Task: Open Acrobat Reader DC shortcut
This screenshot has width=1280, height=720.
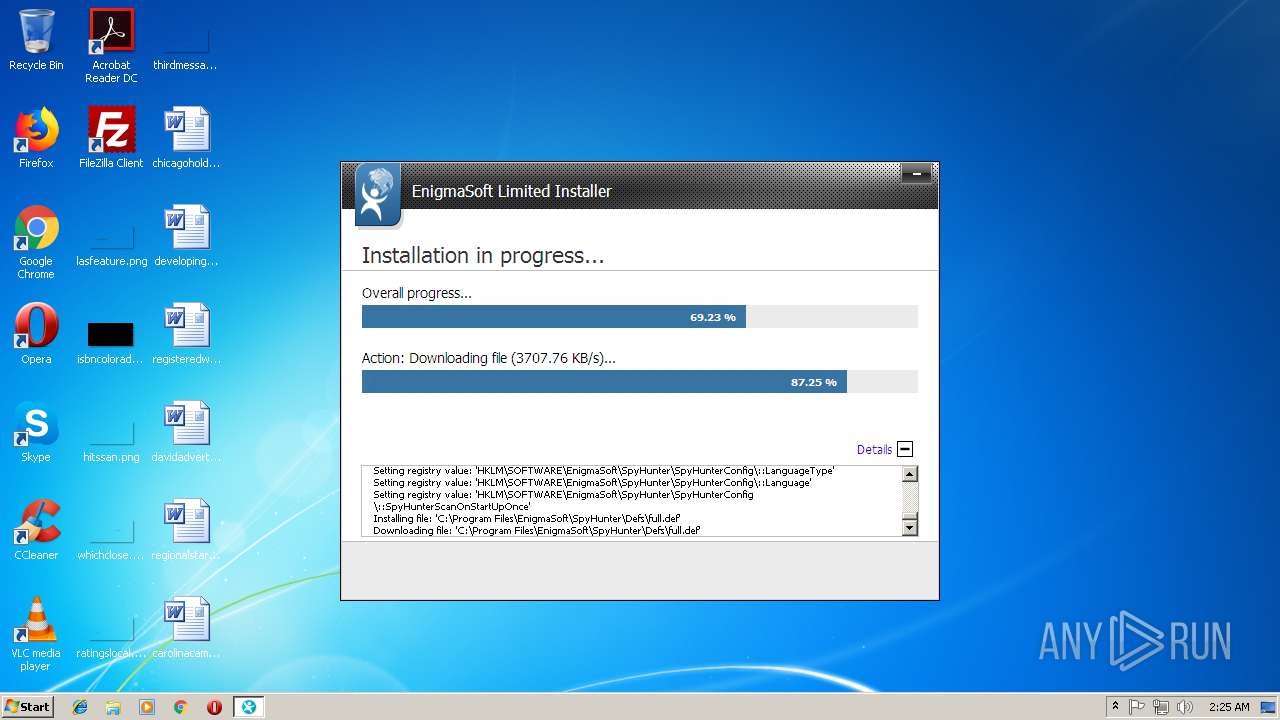Action: [111, 45]
